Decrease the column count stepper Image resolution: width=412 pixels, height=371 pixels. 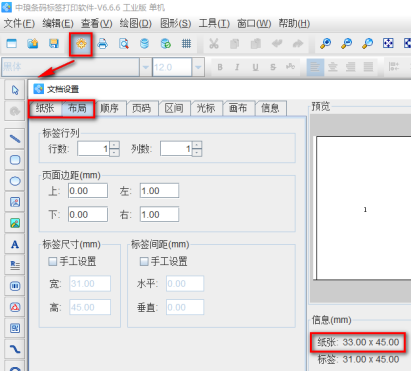point(197,152)
